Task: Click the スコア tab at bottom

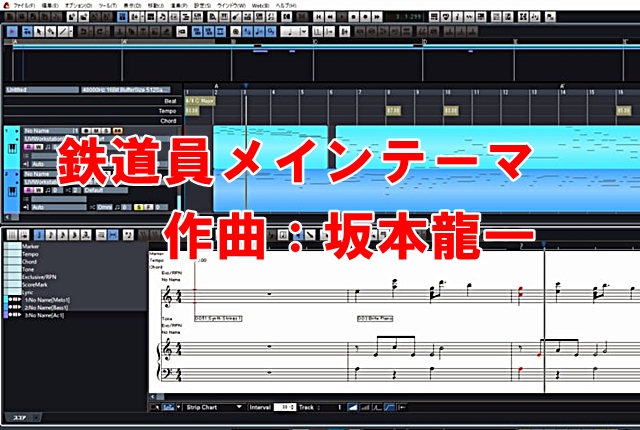Action: (x=20, y=418)
